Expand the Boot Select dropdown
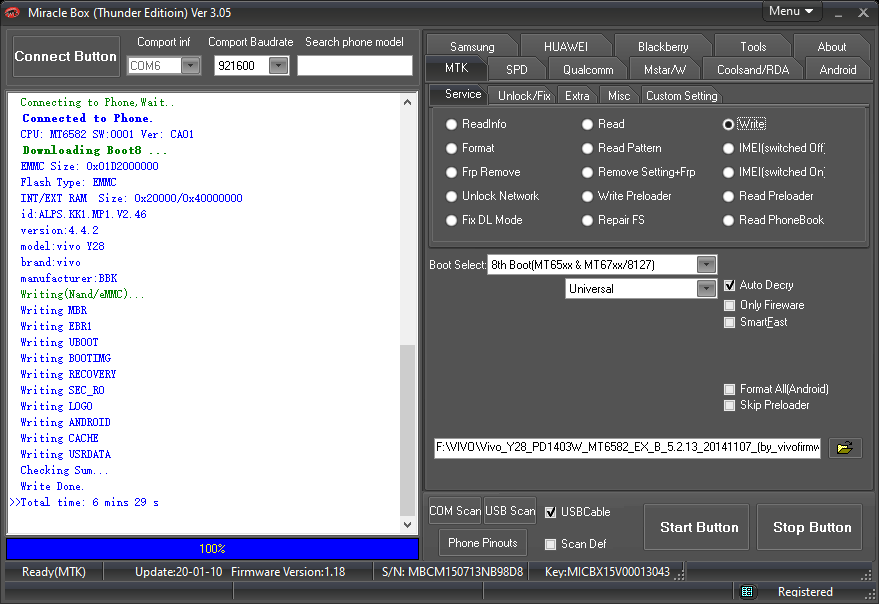The image size is (879, 604). 706,265
